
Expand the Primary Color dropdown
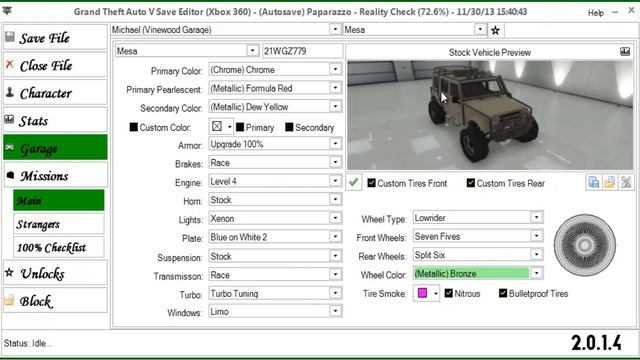pyautogui.click(x=335, y=69)
